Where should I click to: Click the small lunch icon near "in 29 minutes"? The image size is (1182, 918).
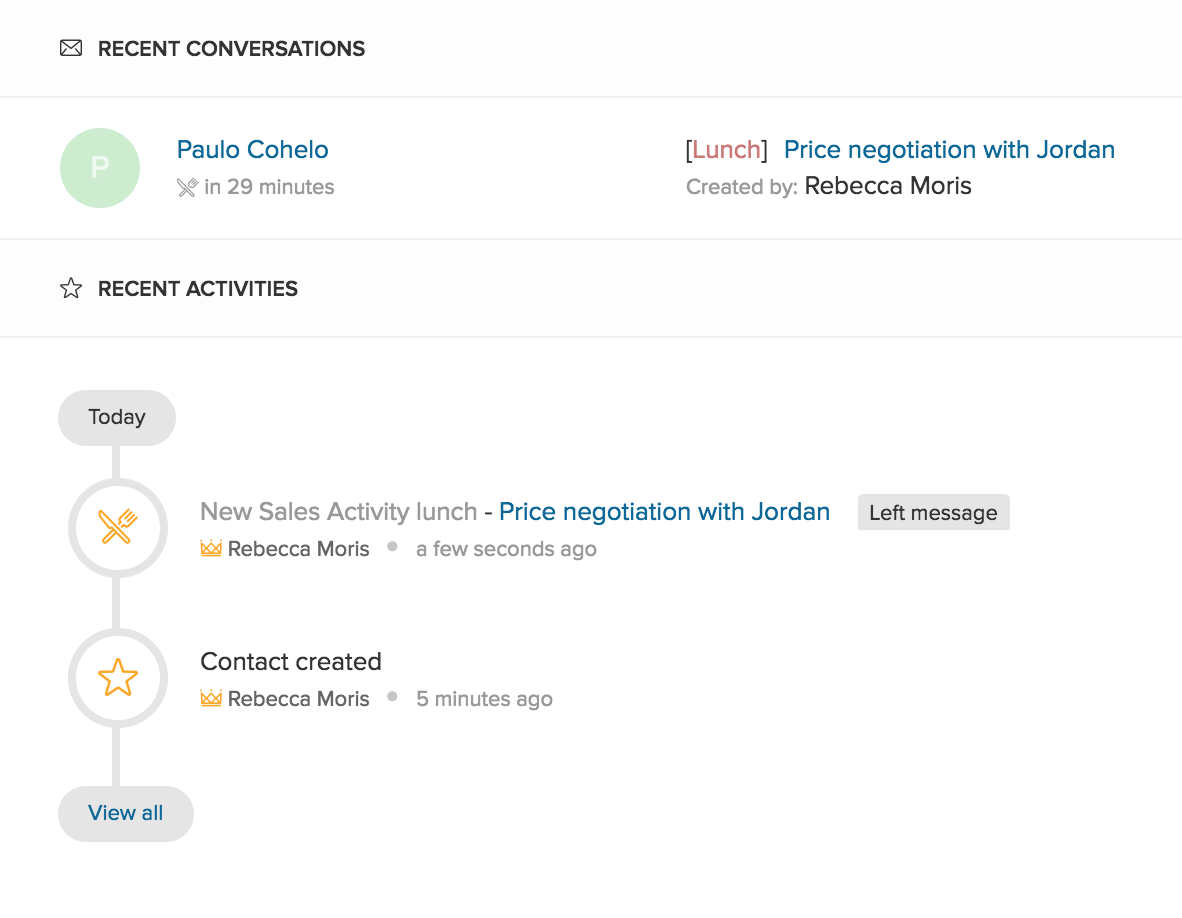point(187,187)
